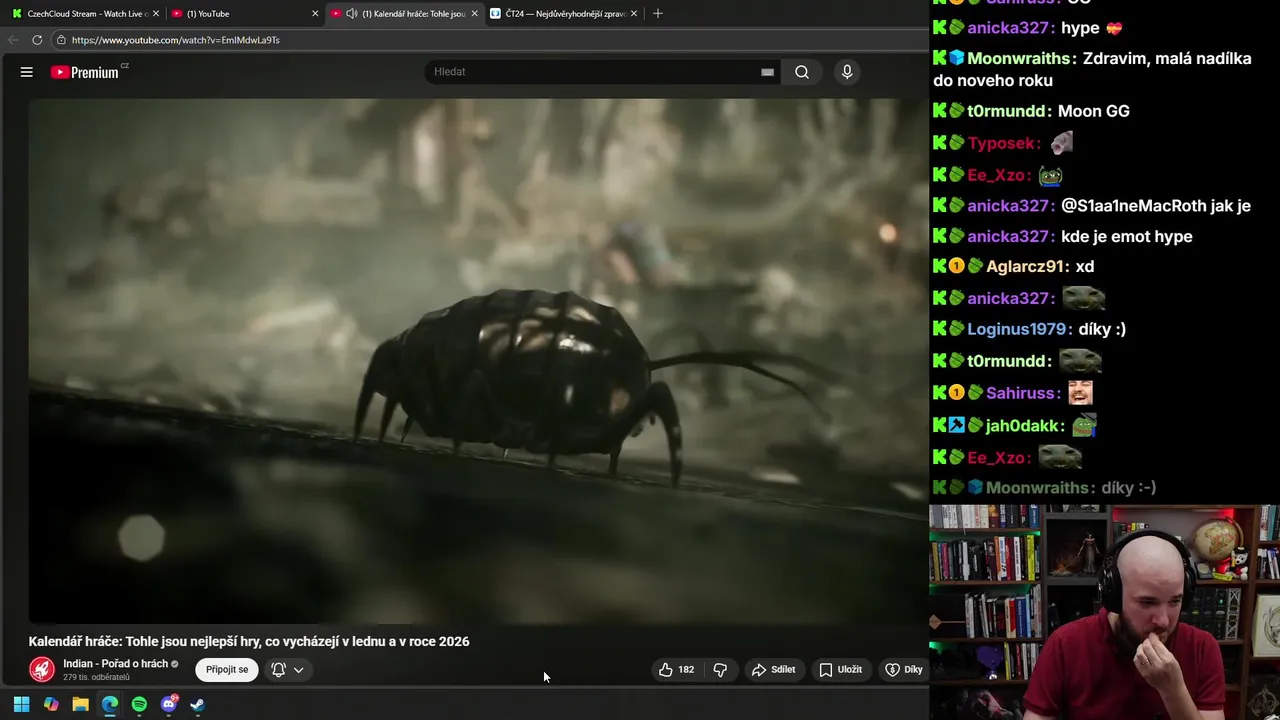The width and height of the screenshot is (1280, 720).
Task: Like the video with thumbs up
Action: pos(676,670)
